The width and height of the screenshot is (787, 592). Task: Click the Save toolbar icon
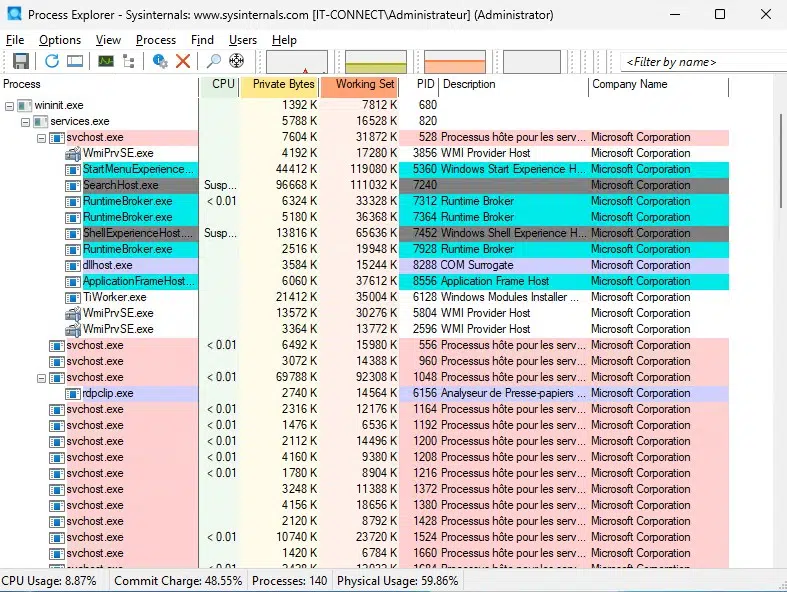click(x=20, y=61)
